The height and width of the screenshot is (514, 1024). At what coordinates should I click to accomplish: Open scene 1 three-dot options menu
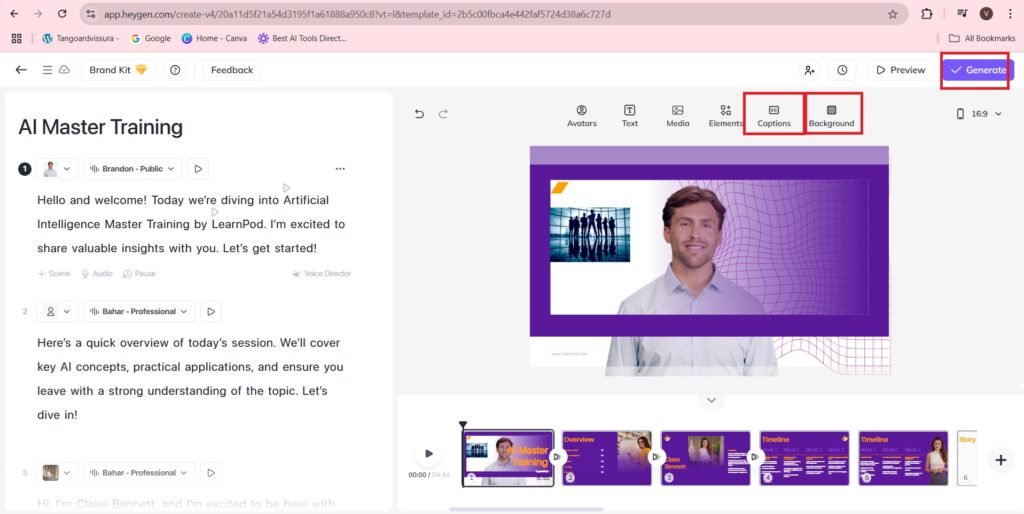(340, 169)
